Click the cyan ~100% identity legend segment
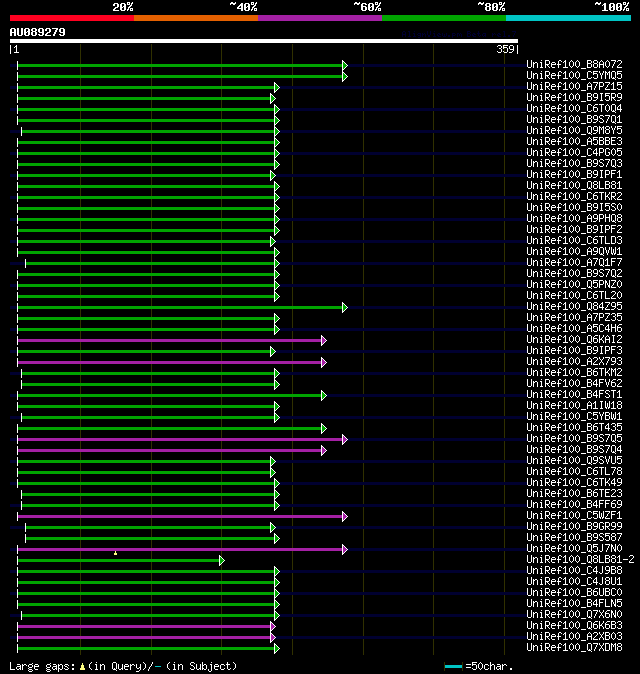The width and height of the screenshot is (640, 674). (x=568, y=18)
